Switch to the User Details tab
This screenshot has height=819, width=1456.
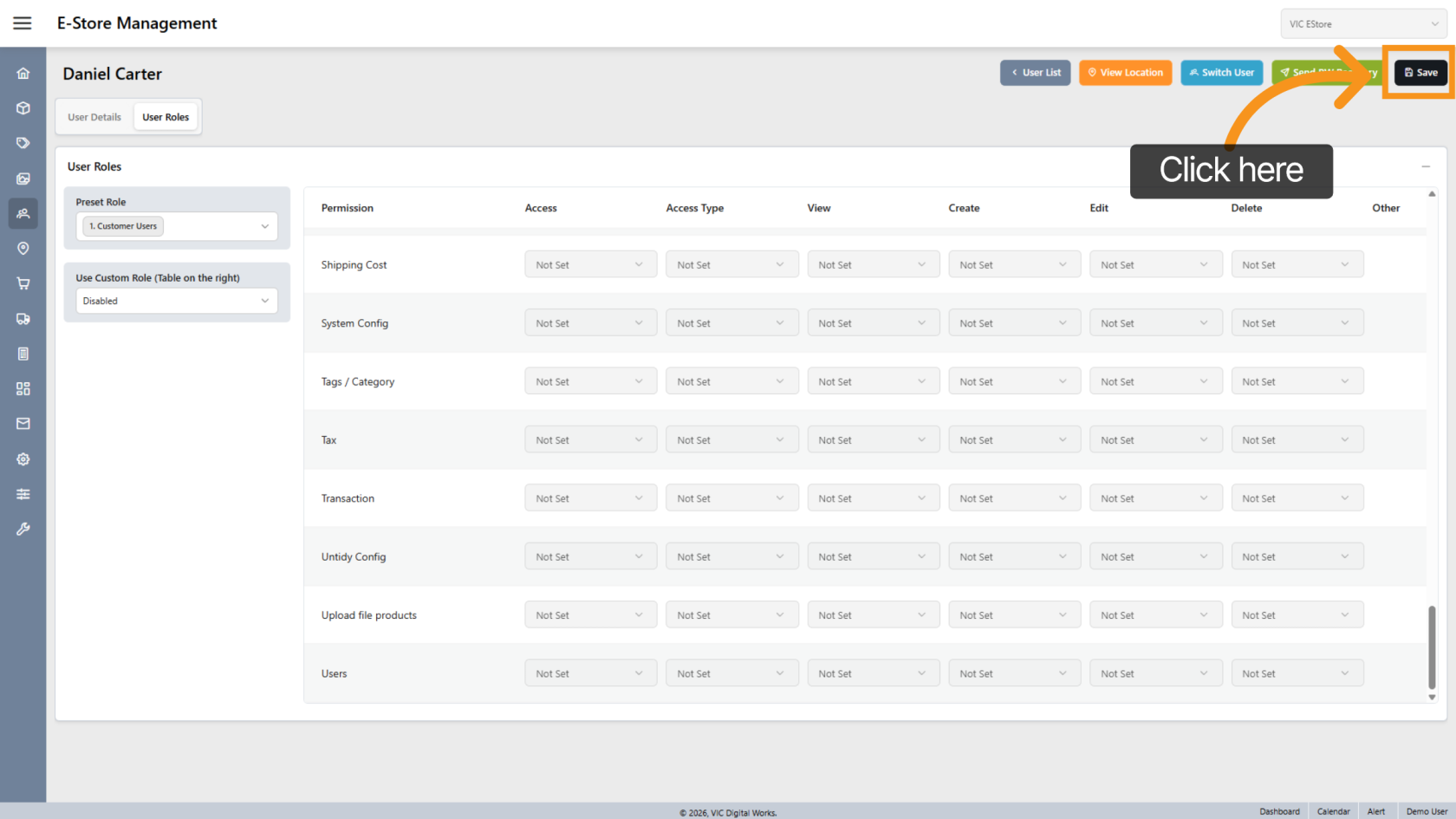coord(94,117)
